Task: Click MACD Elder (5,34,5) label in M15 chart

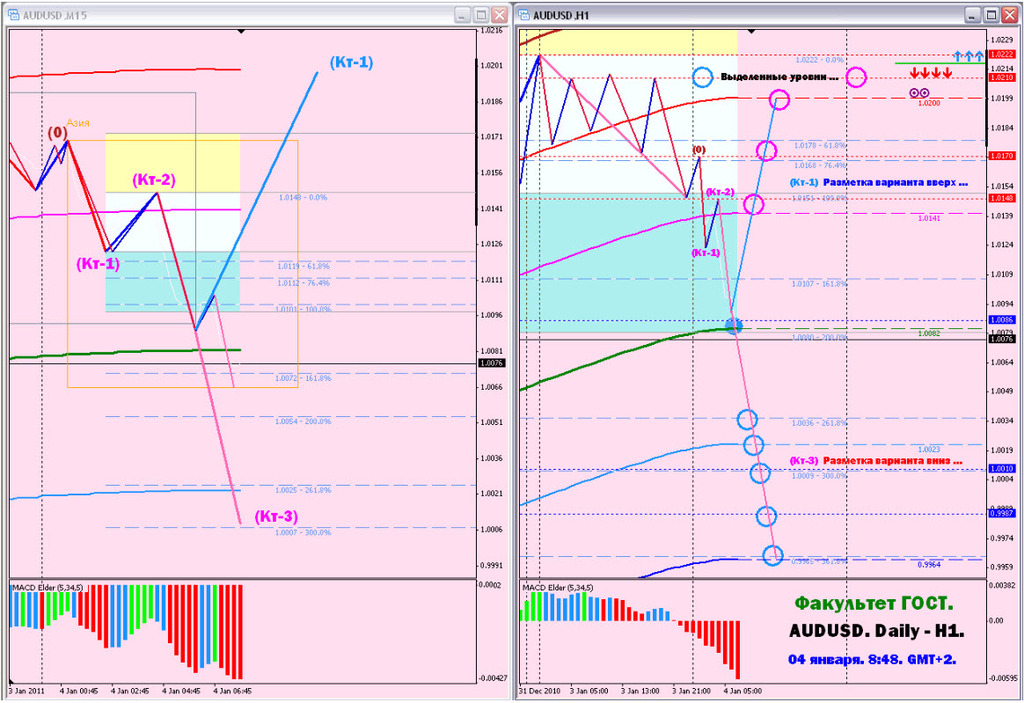Action: [48, 588]
